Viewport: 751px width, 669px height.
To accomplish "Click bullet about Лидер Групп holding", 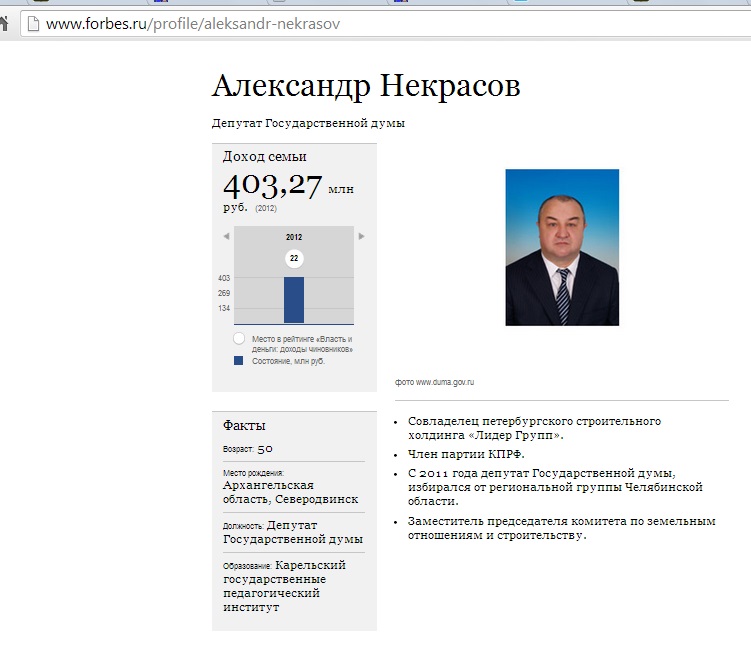I will (x=534, y=428).
